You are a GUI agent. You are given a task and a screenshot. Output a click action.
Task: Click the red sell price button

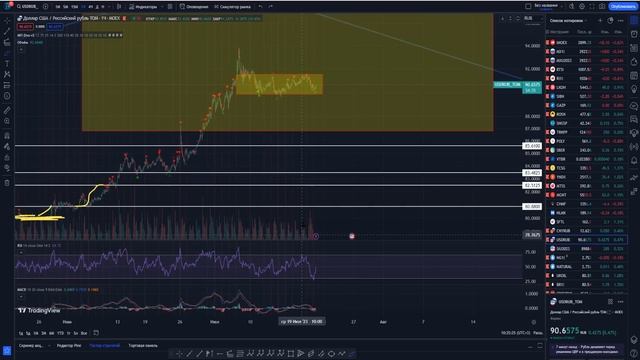tap(25, 27)
